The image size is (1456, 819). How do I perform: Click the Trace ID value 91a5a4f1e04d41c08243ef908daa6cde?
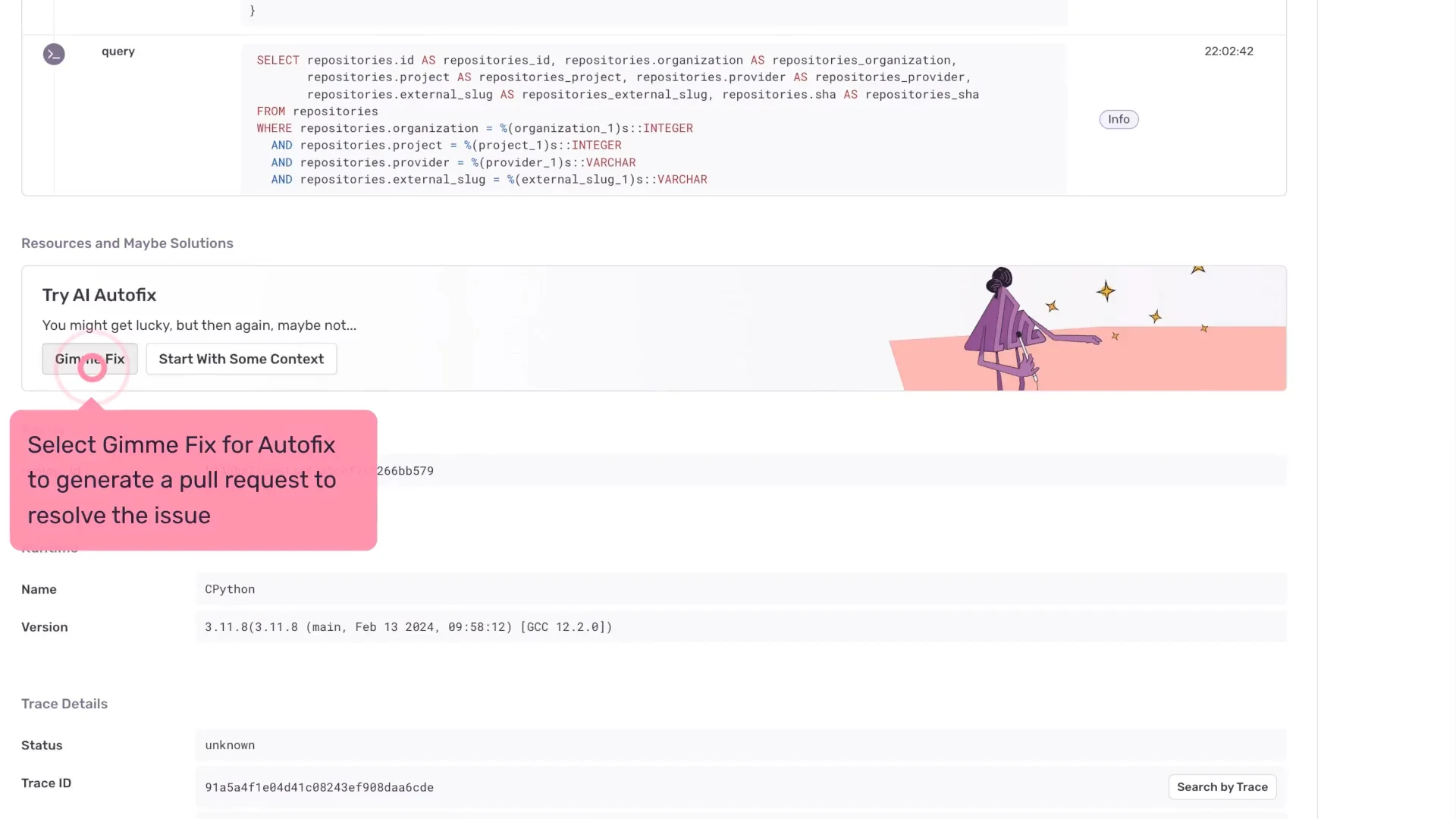pyautogui.click(x=319, y=787)
